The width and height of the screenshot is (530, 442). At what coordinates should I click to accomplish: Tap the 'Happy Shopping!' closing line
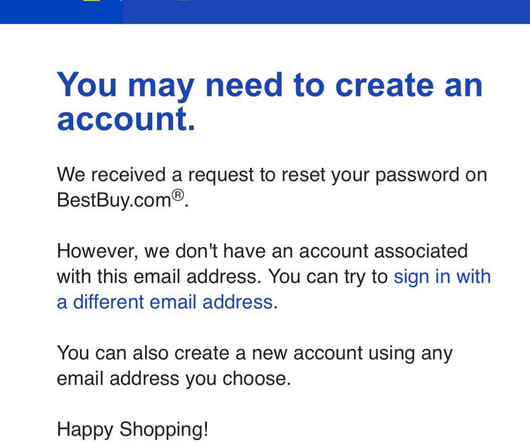pyautogui.click(x=132, y=430)
